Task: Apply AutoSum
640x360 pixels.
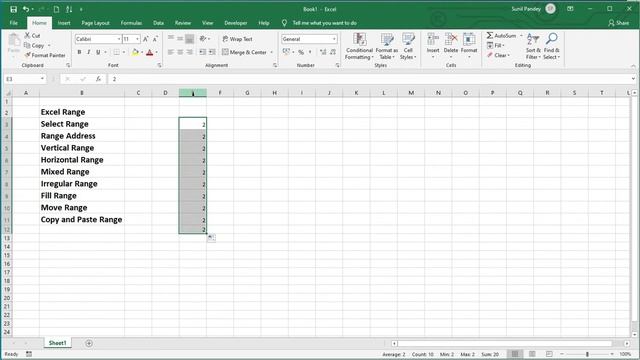Action: pos(501,36)
